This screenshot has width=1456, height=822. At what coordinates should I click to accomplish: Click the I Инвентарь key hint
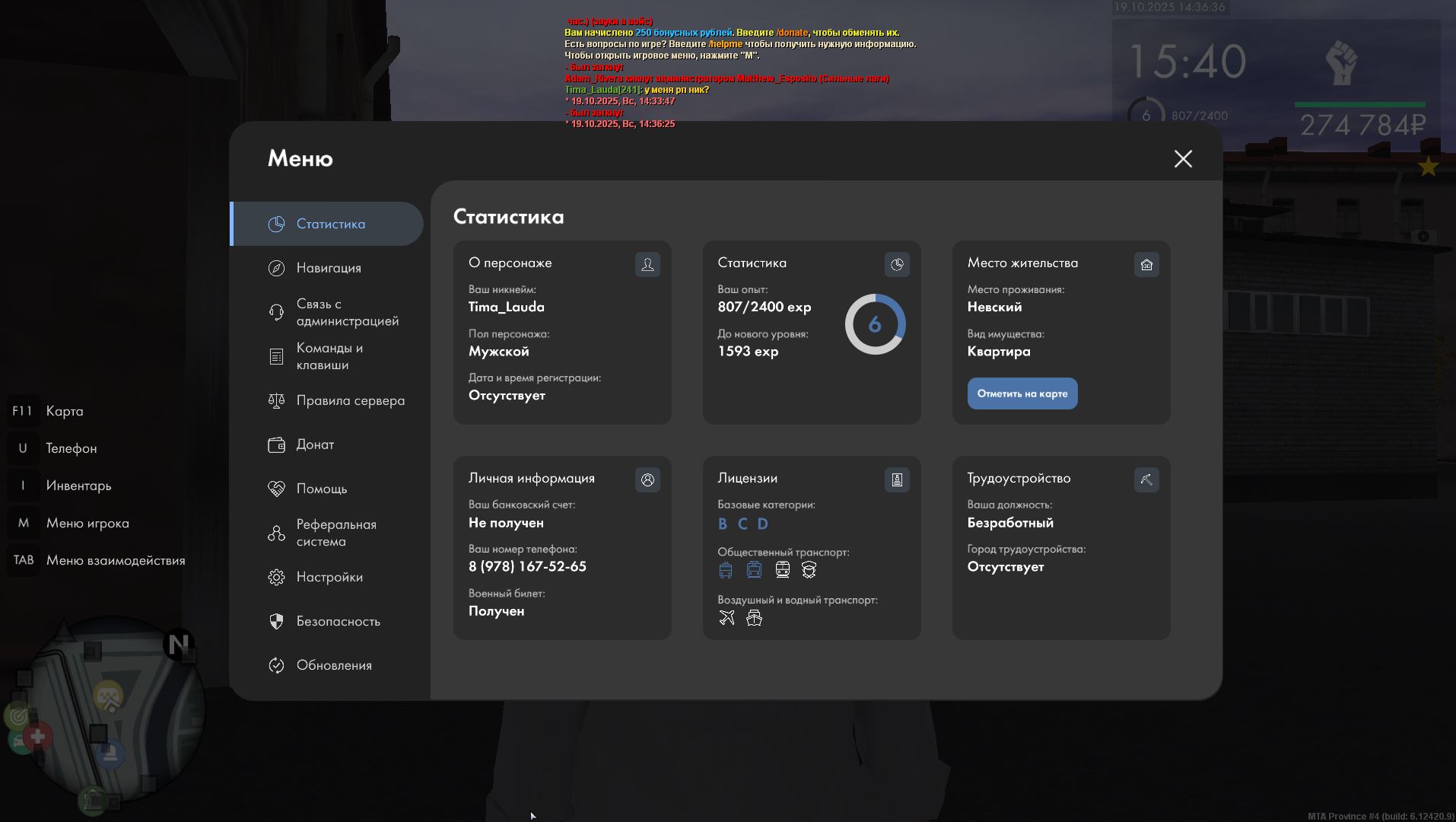coord(61,486)
